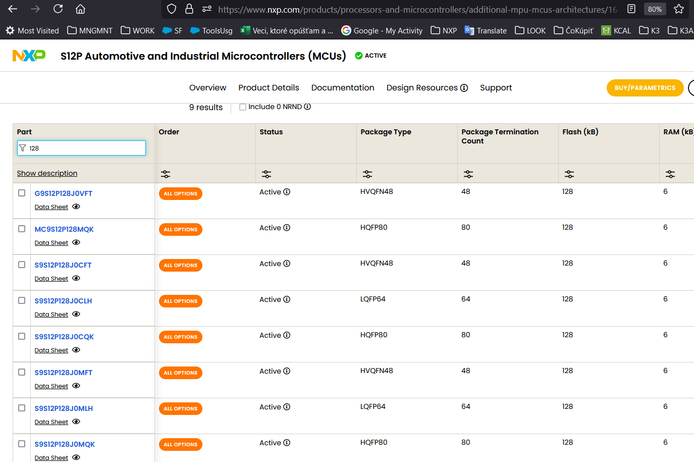694x462 pixels.
Task: Open the S9S12P128J0CLH part link
Action: [x=63, y=301]
